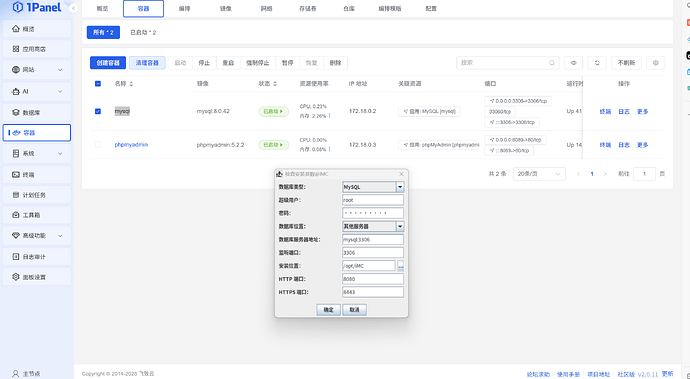Open 终端 terminal item in sidebar
The height and width of the screenshot is (379, 690).
click(37, 175)
